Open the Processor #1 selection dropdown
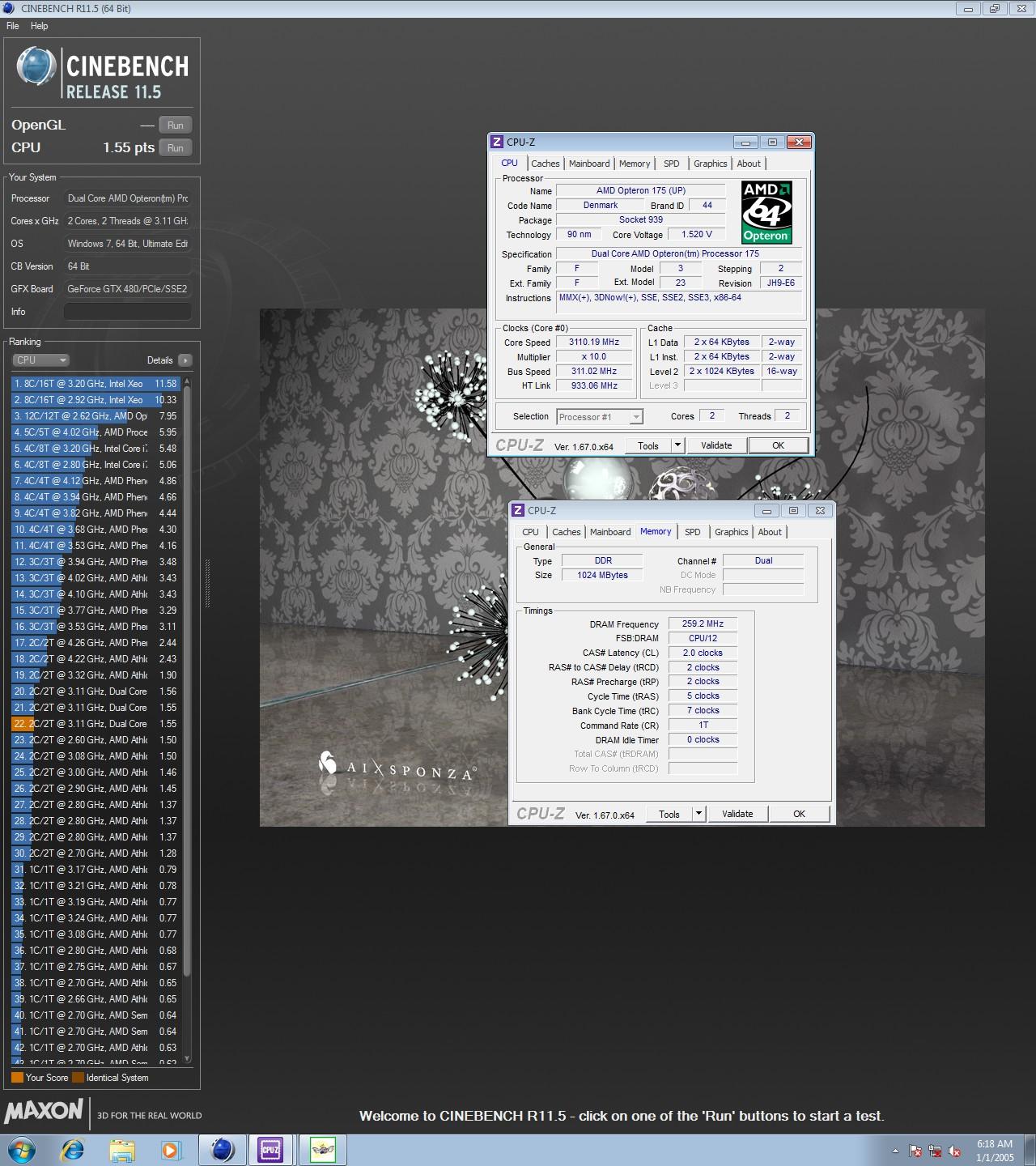 [x=600, y=417]
